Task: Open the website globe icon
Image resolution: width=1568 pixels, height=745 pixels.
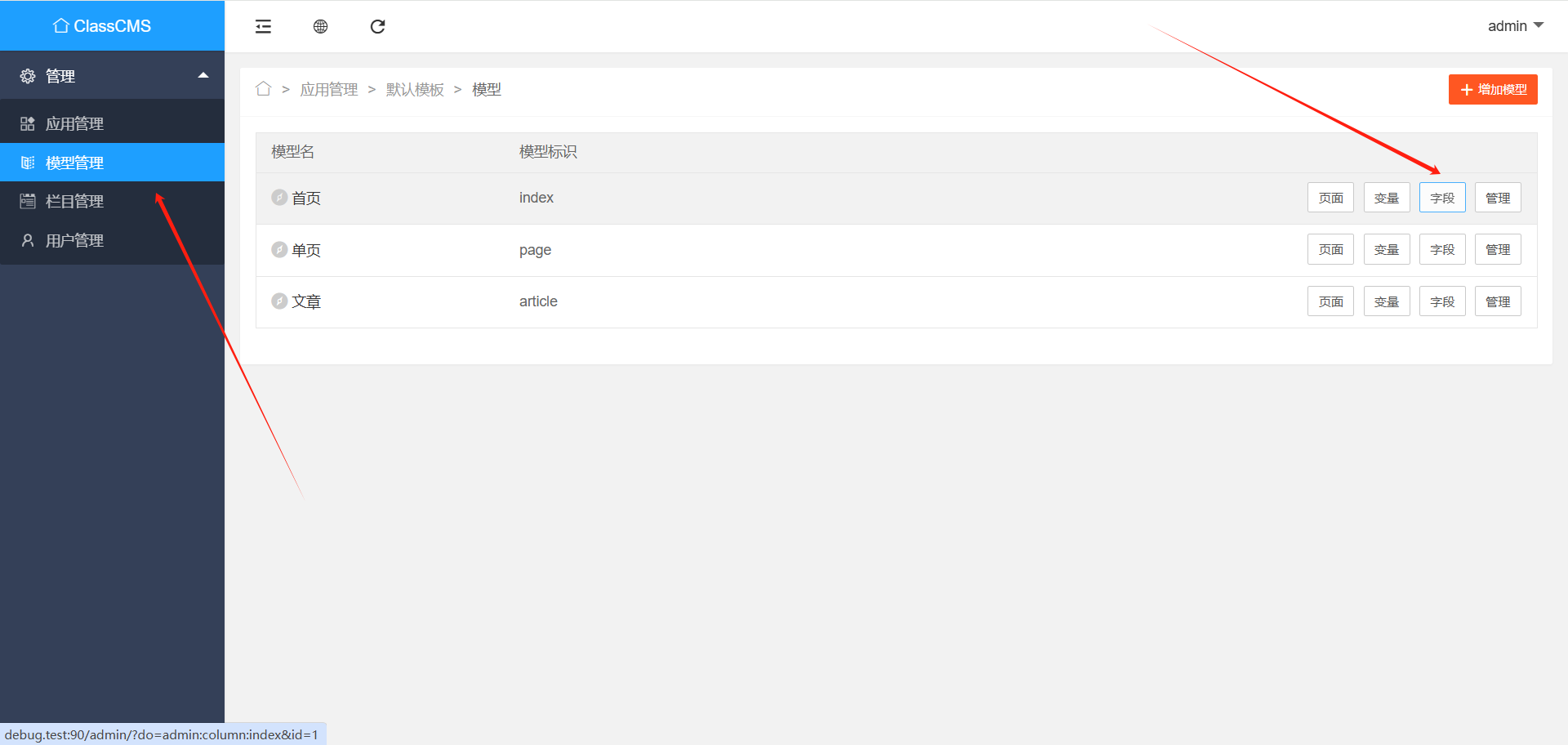Action: pyautogui.click(x=320, y=27)
